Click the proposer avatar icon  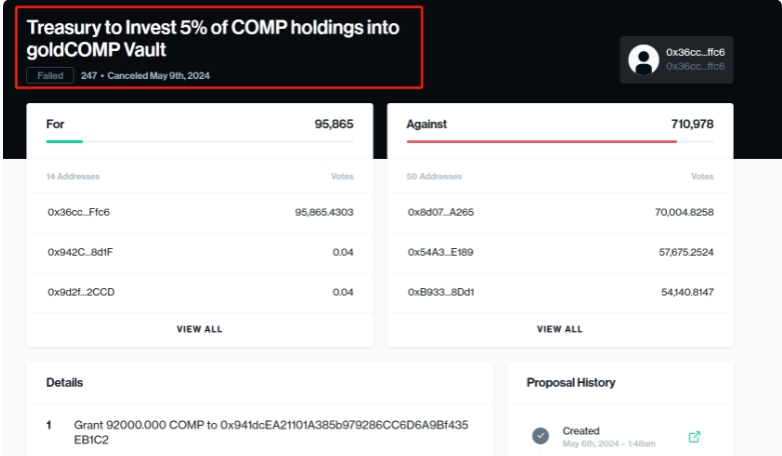(643, 59)
